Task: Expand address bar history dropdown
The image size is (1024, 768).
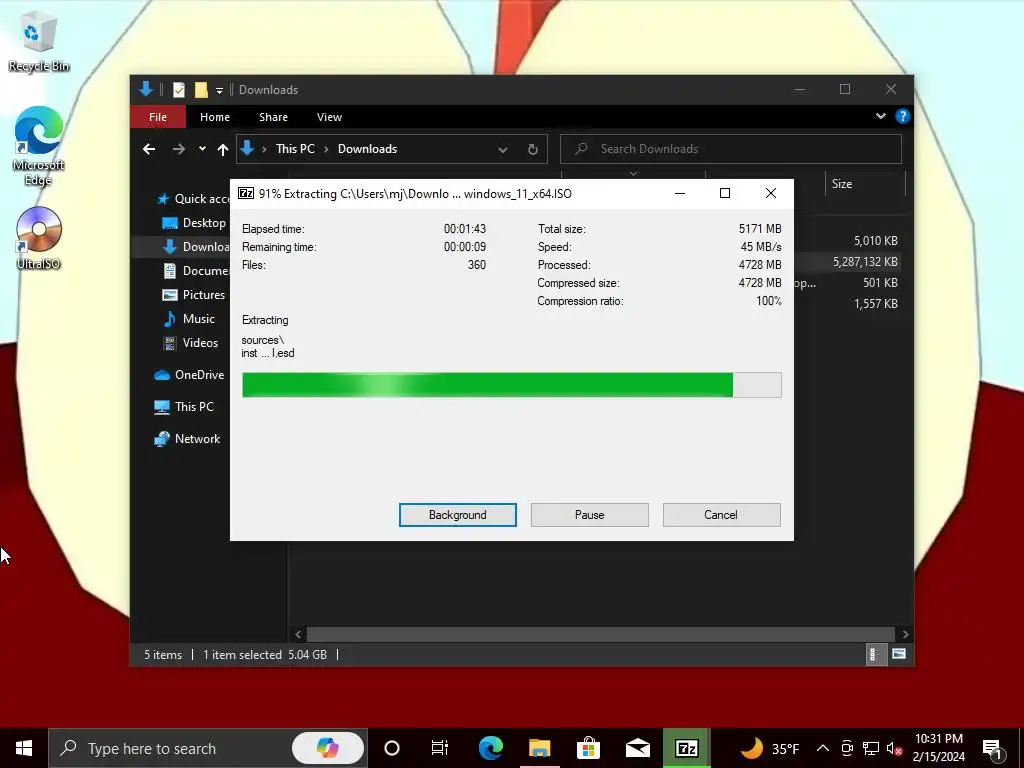Action: tap(503, 150)
